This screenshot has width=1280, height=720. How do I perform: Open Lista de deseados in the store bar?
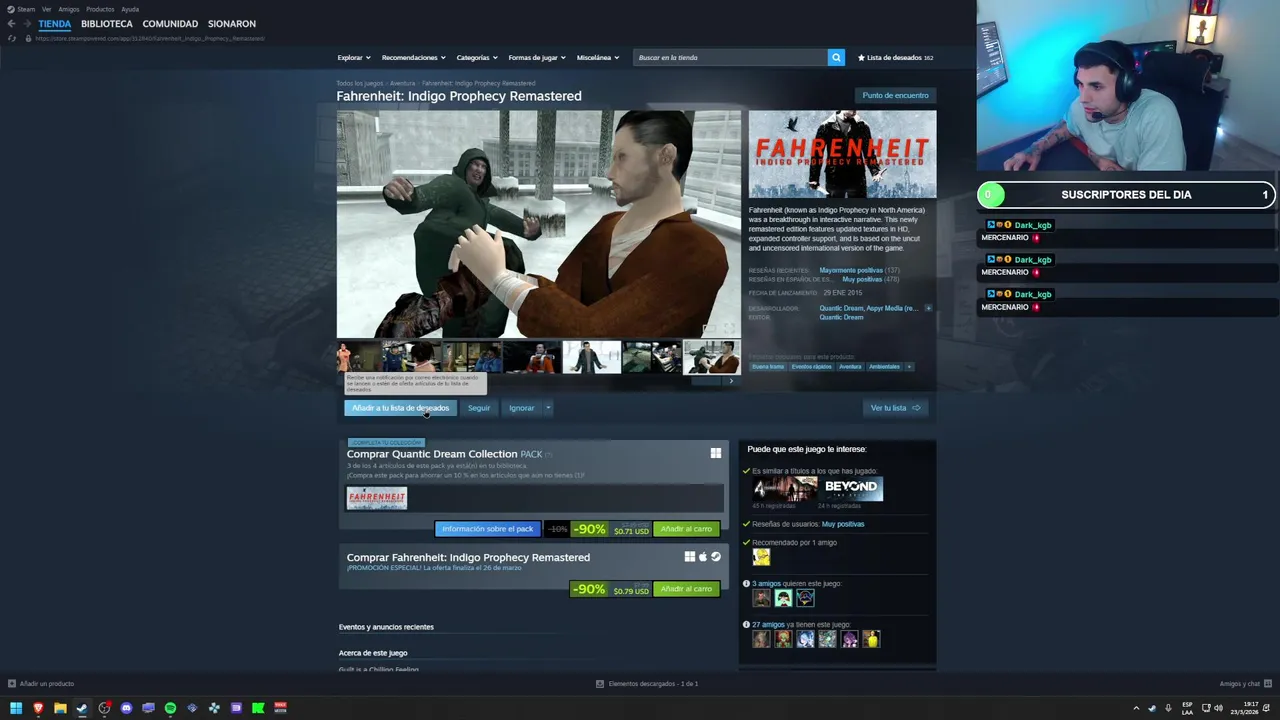click(895, 58)
